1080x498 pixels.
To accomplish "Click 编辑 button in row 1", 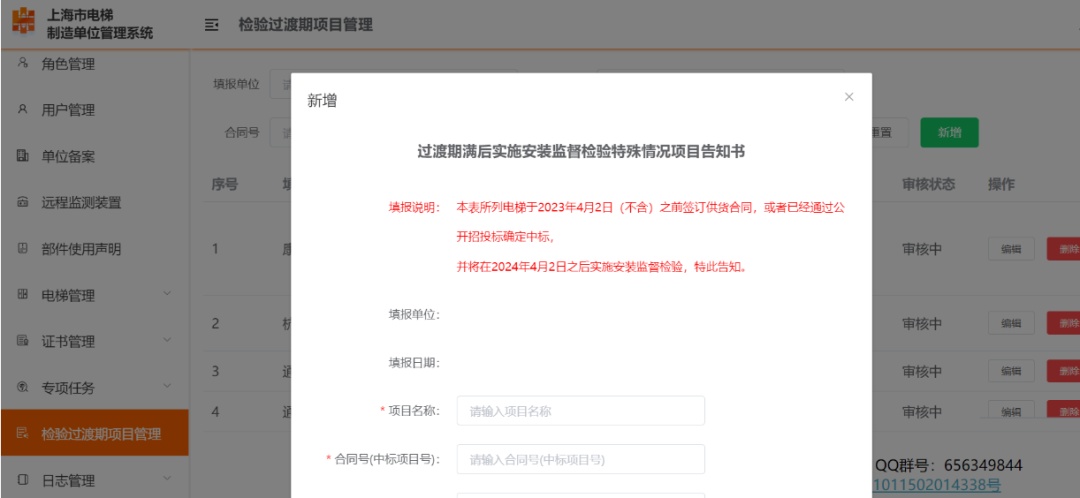I will coord(1011,249).
